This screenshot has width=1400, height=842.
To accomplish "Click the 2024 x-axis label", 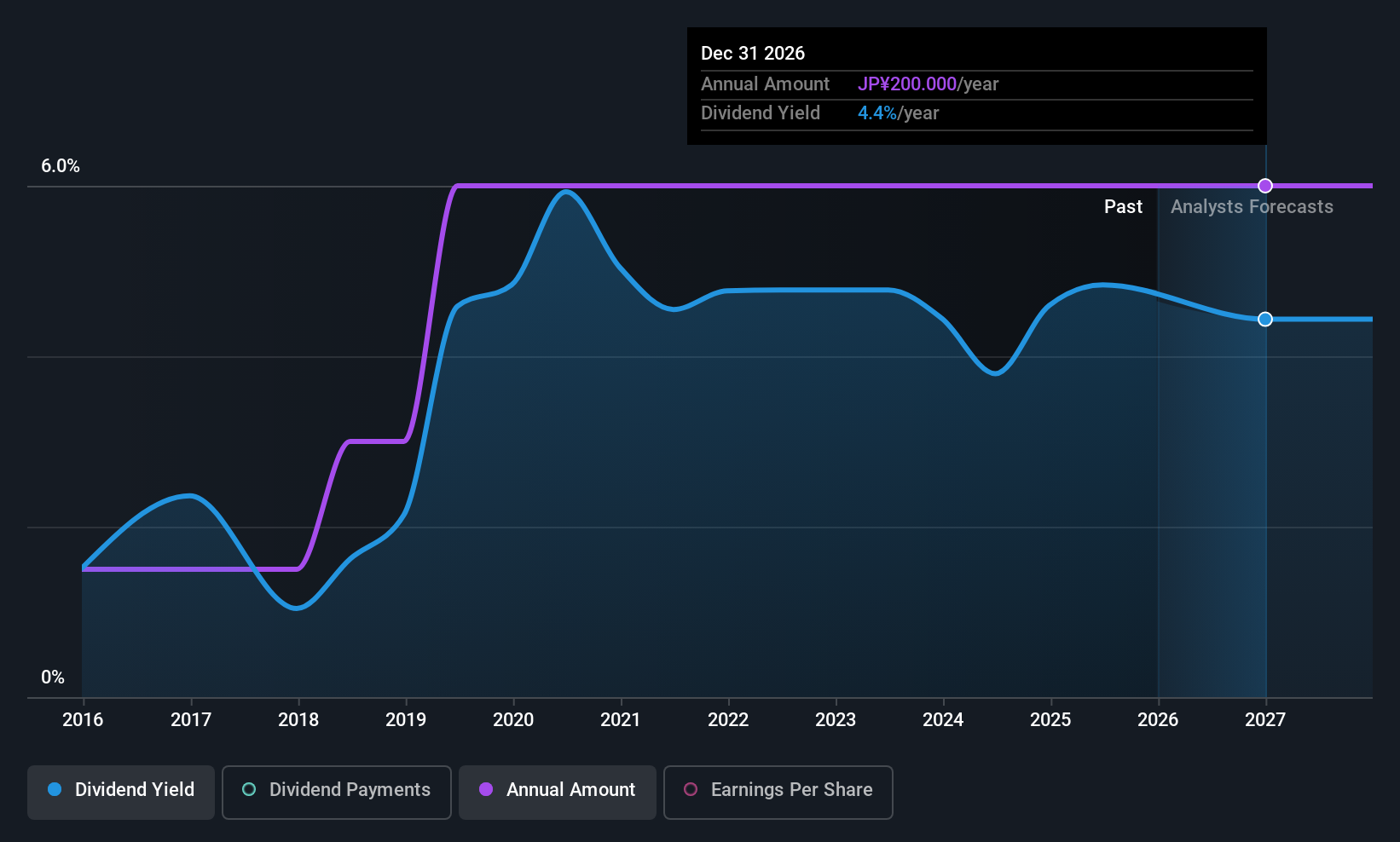I will pos(943,720).
